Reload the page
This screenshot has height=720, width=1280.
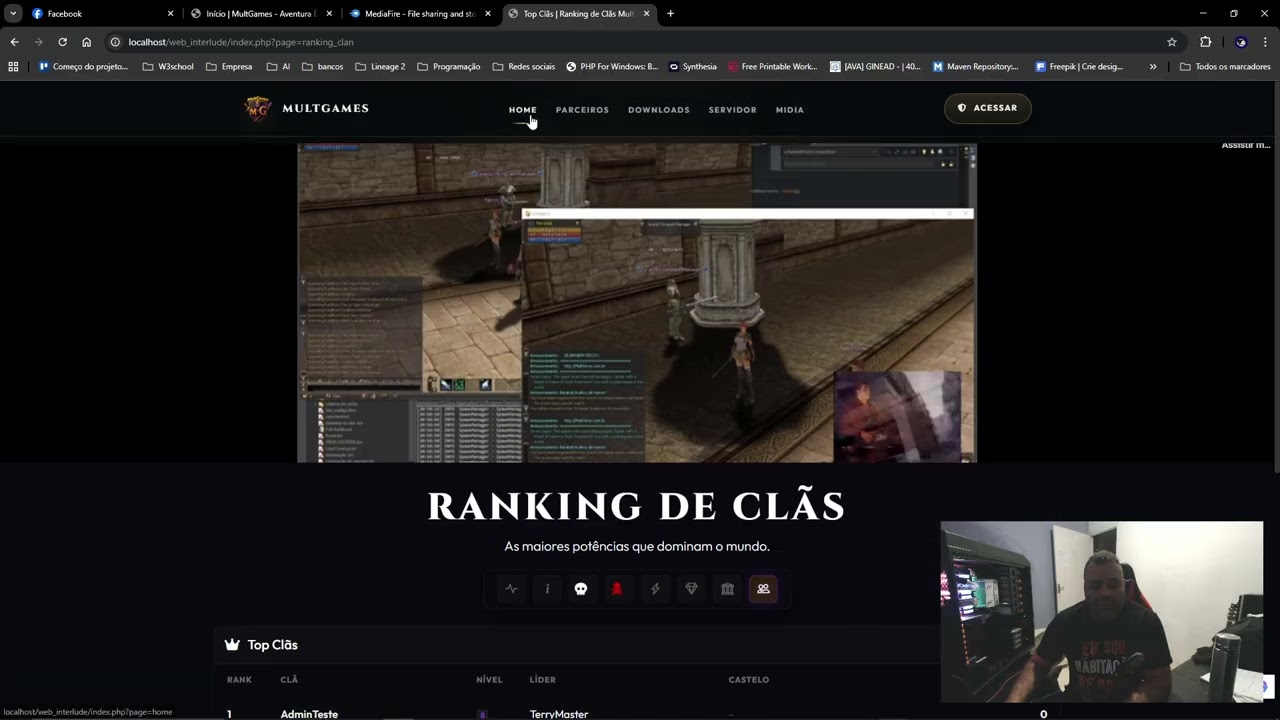coord(62,42)
